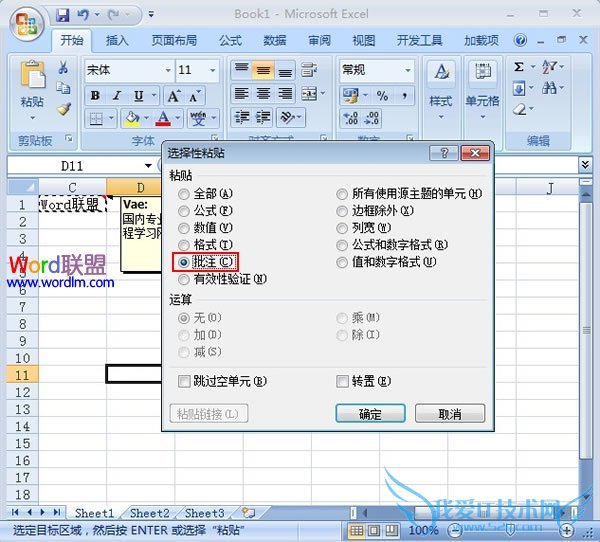
Task: Select the 有效性验证(N) option
Action: point(223,279)
